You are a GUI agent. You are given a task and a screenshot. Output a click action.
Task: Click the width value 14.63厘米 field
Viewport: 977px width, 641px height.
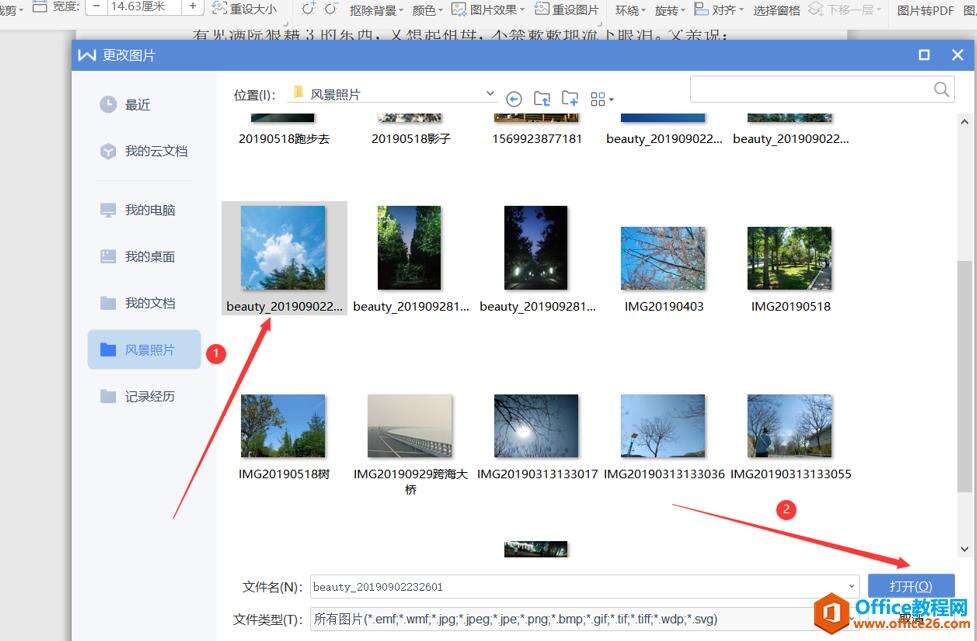144,6
